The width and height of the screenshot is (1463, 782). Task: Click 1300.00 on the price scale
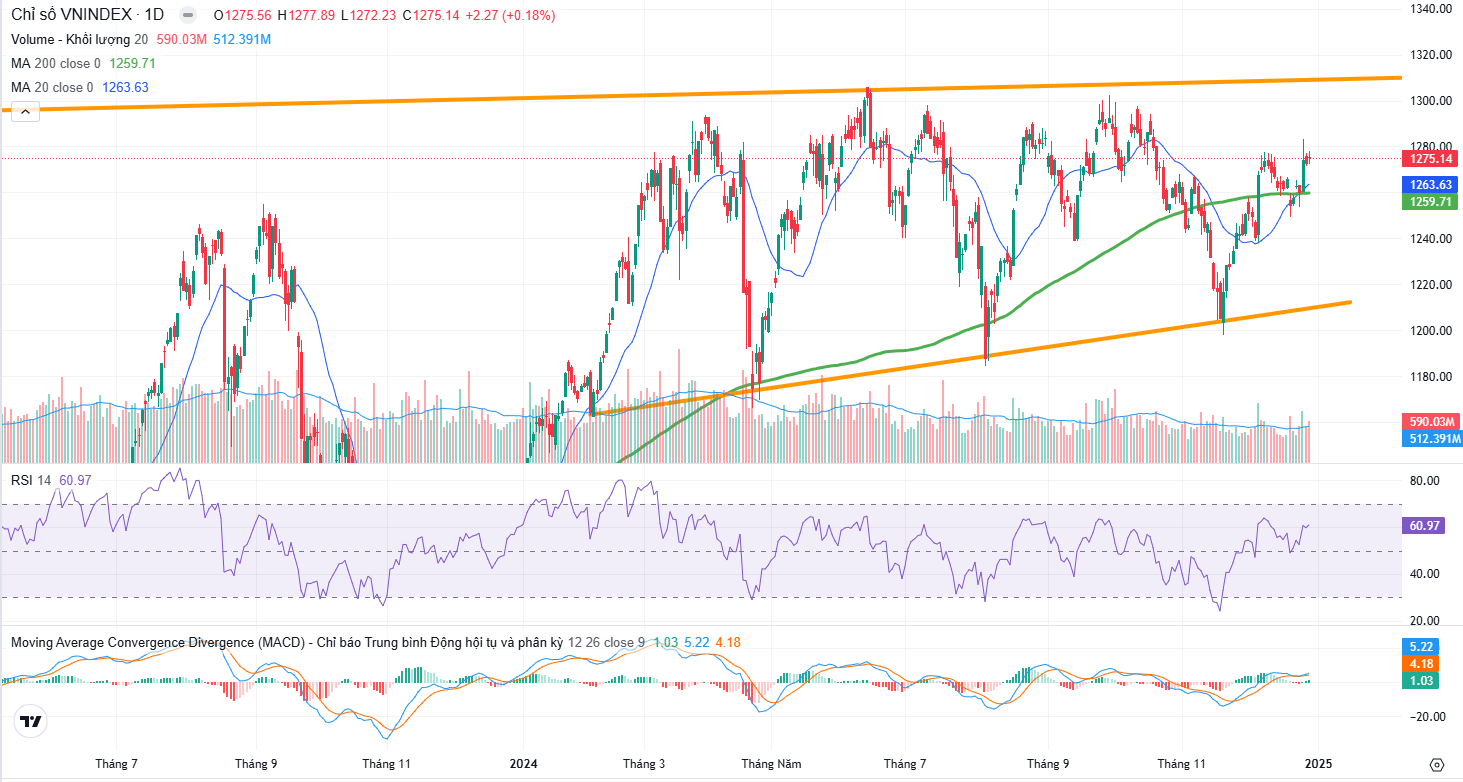(1431, 101)
